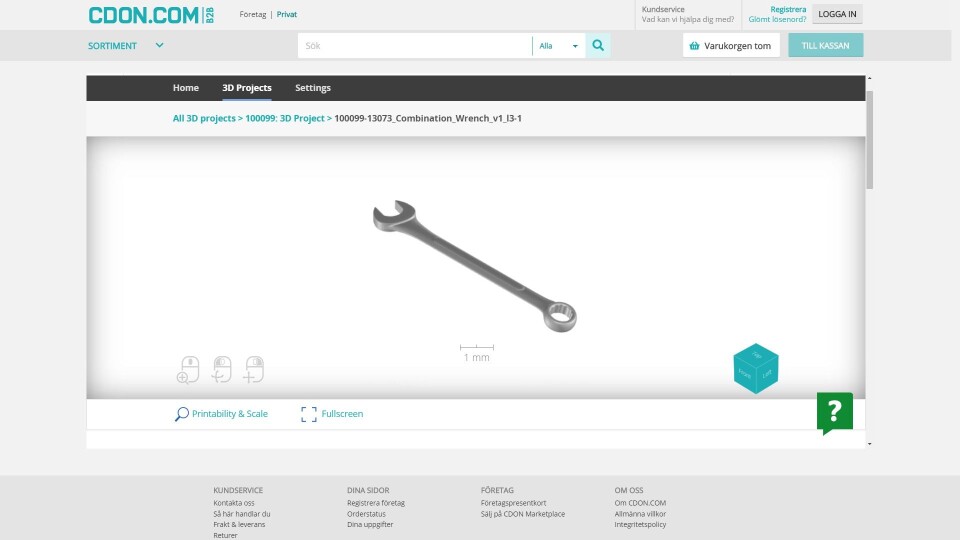Viewport: 960px width, 540px height.
Task: Go to All 3D projects breadcrumb
Action: [x=204, y=118]
